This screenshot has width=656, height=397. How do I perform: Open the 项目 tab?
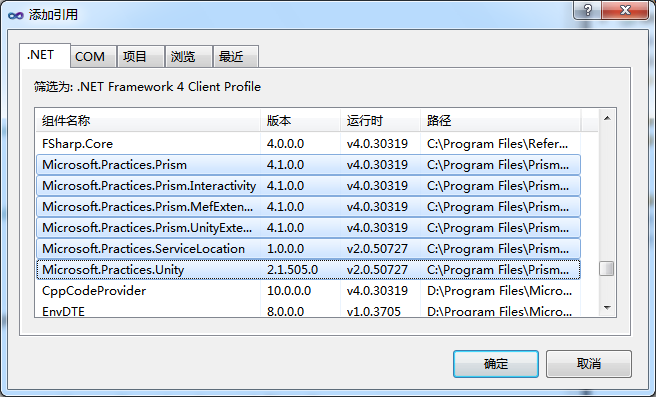(141, 56)
